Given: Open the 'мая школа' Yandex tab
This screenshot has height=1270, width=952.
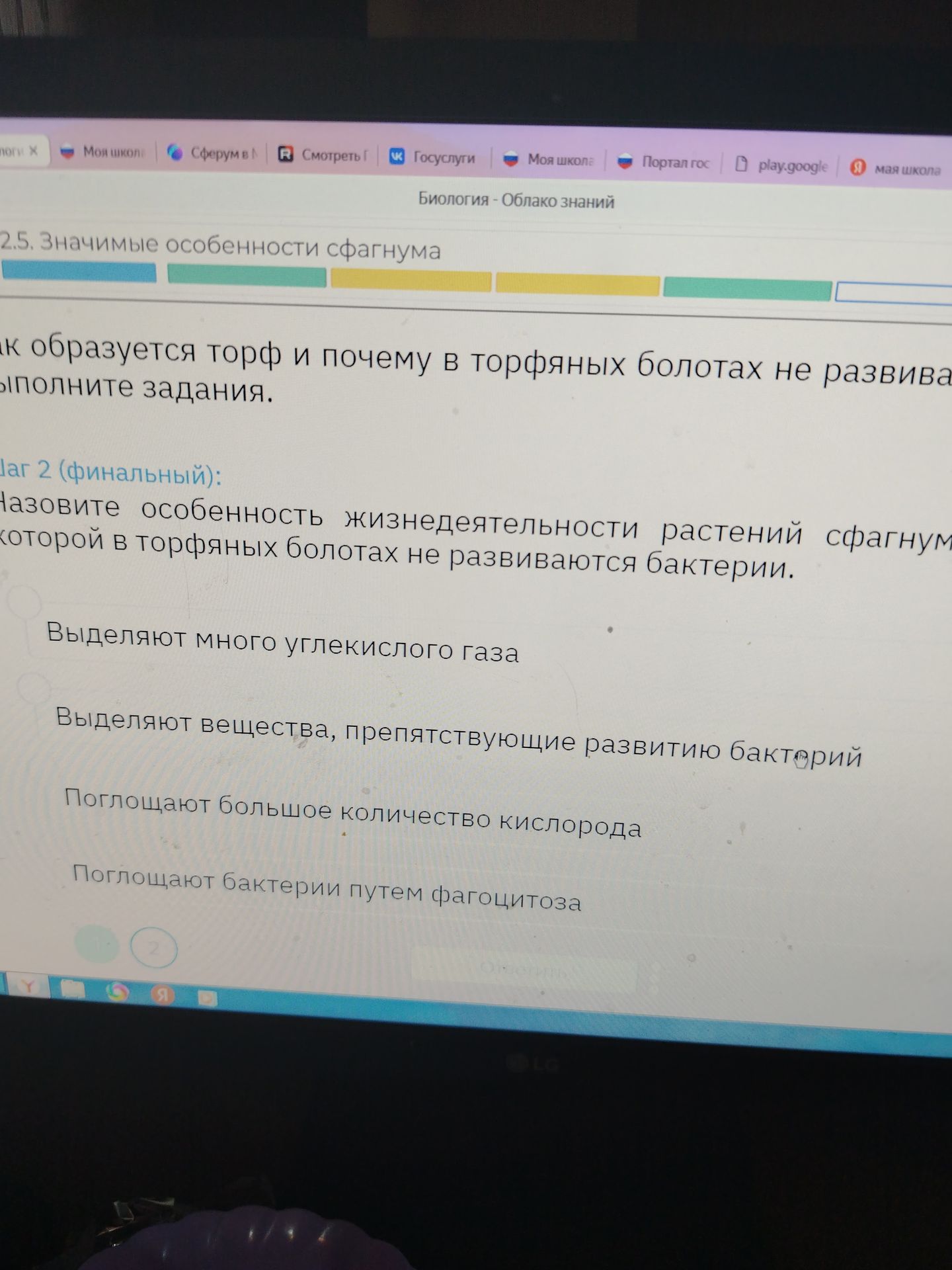Looking at the screenshot, I should point(896,168).
